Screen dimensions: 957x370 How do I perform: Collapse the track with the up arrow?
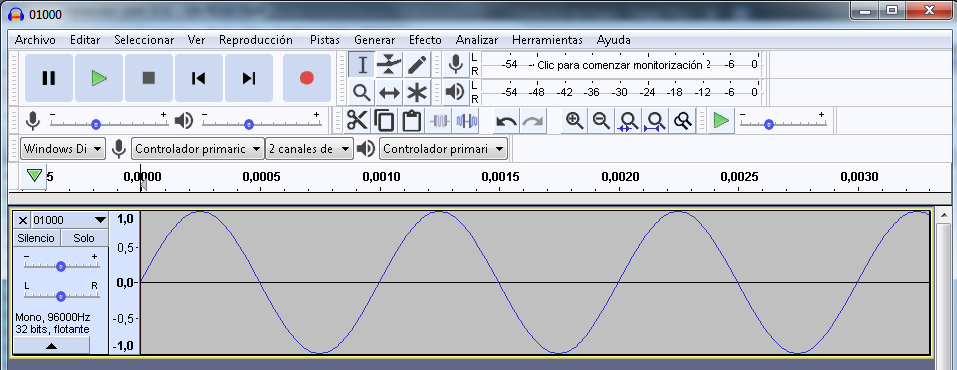[x=51, y=345]
